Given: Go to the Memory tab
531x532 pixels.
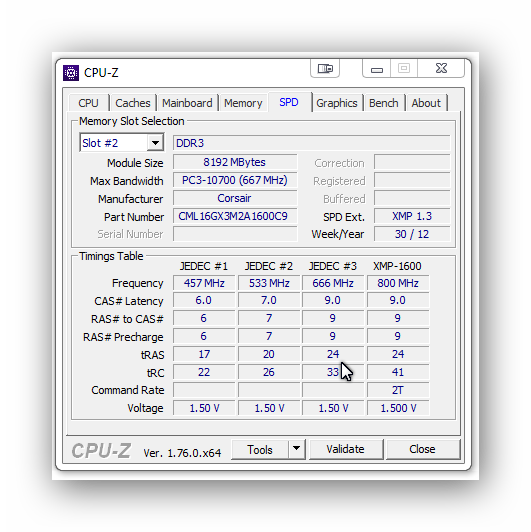Looking at the screenshot, I should tap(243, 103).
